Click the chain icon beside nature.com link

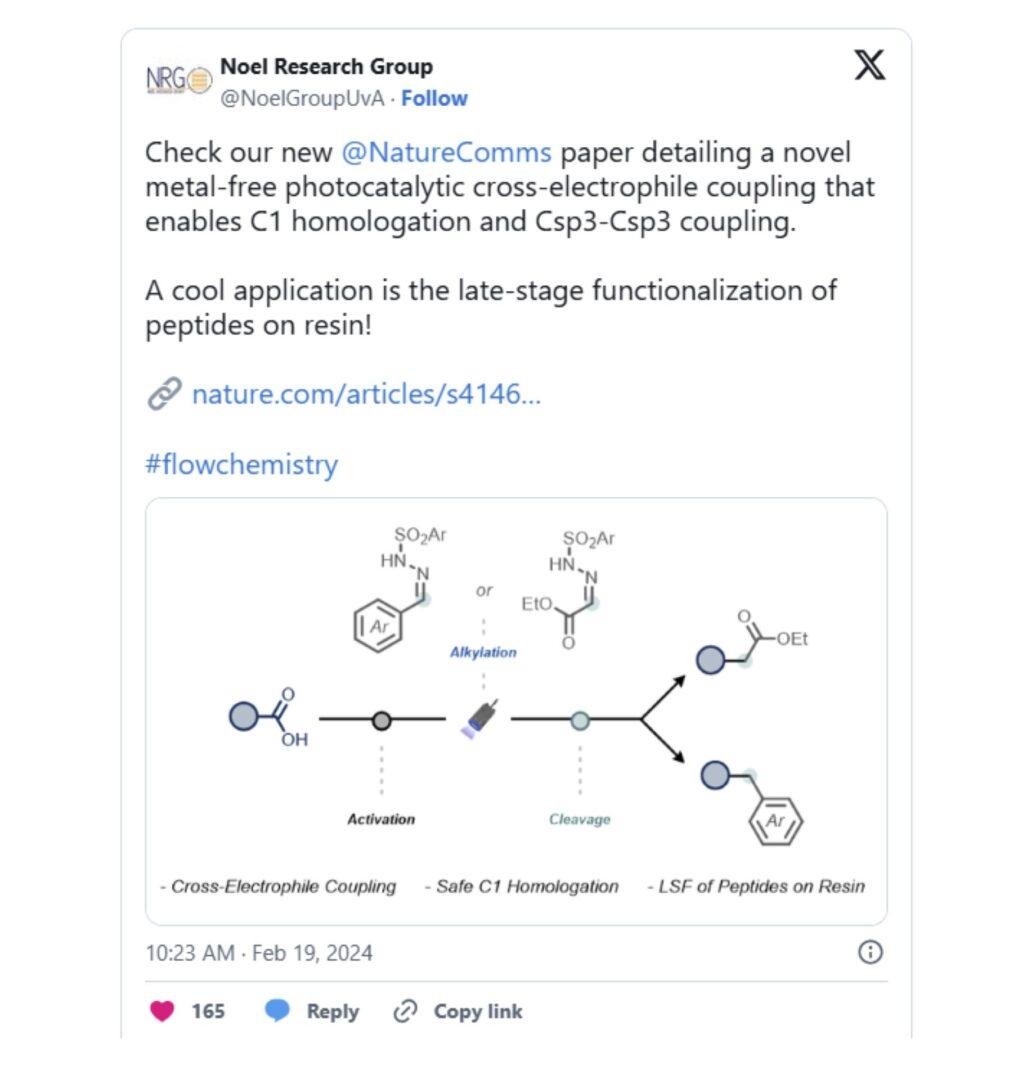point(165,394)
